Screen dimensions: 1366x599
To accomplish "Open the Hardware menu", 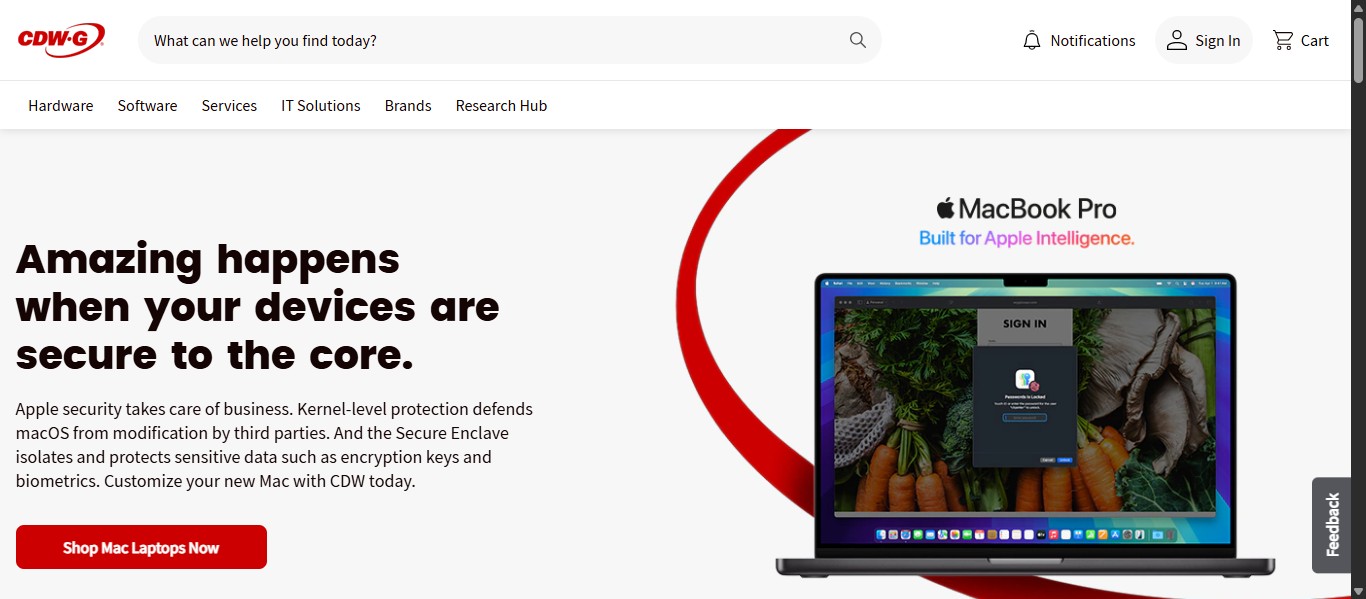I will 61,105.
